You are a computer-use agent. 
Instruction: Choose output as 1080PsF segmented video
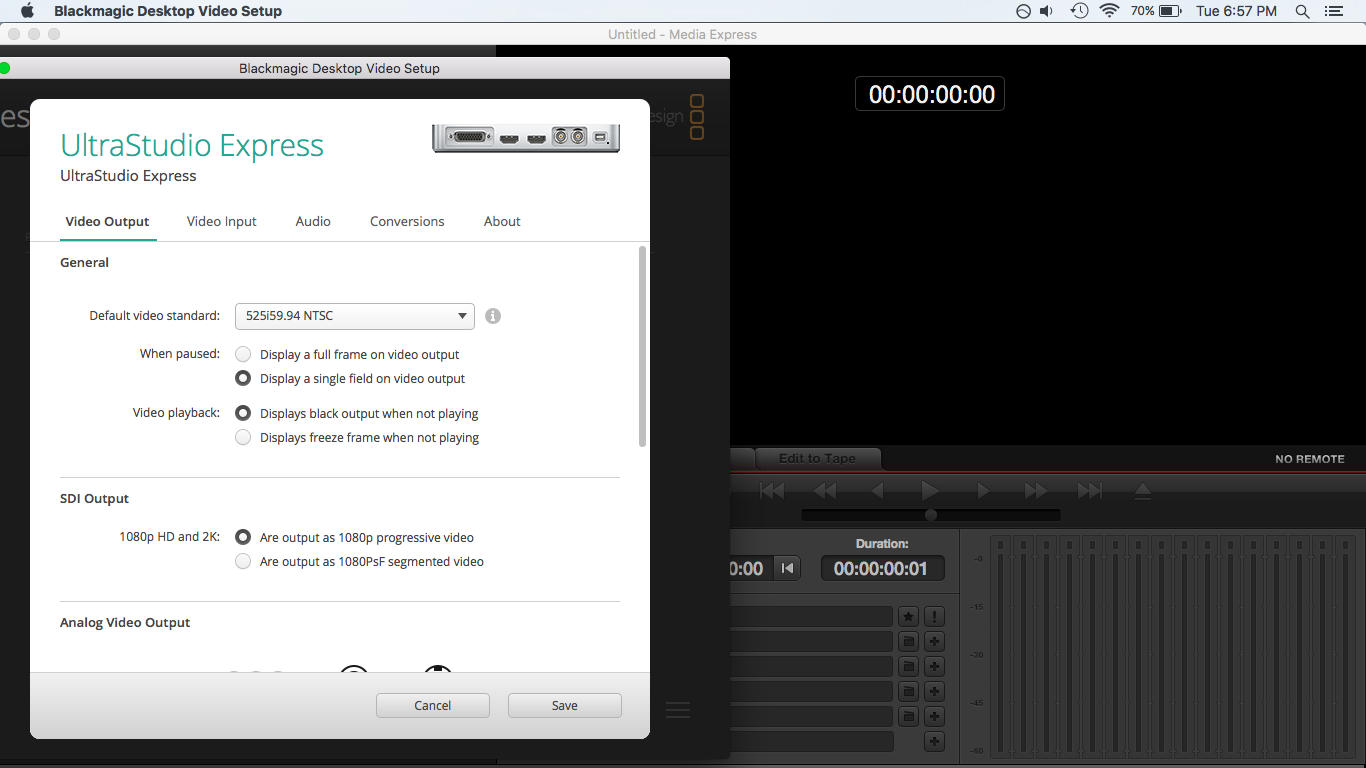pos(243,561)
